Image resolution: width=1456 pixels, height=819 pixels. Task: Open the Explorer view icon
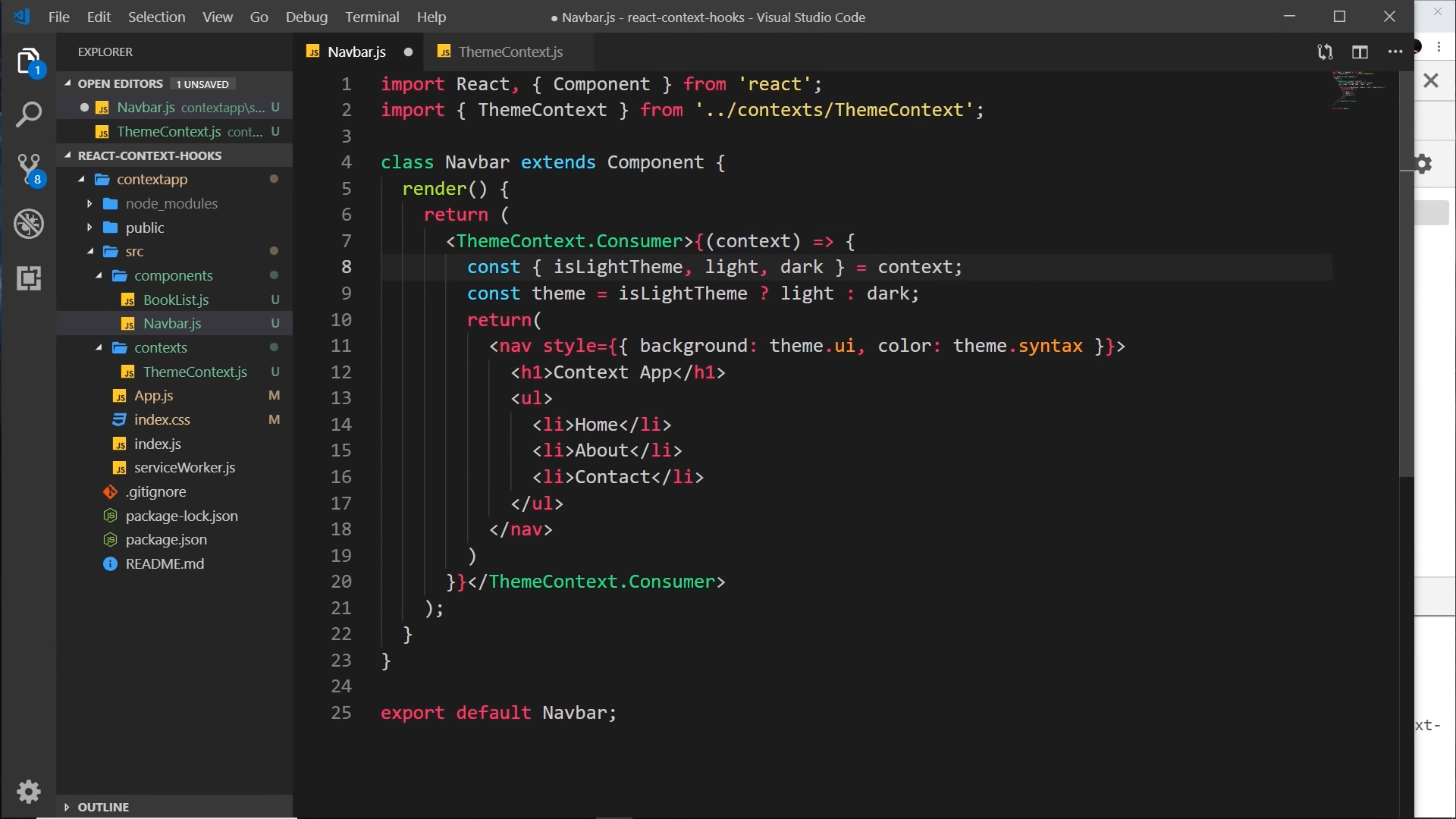(28, 61)
